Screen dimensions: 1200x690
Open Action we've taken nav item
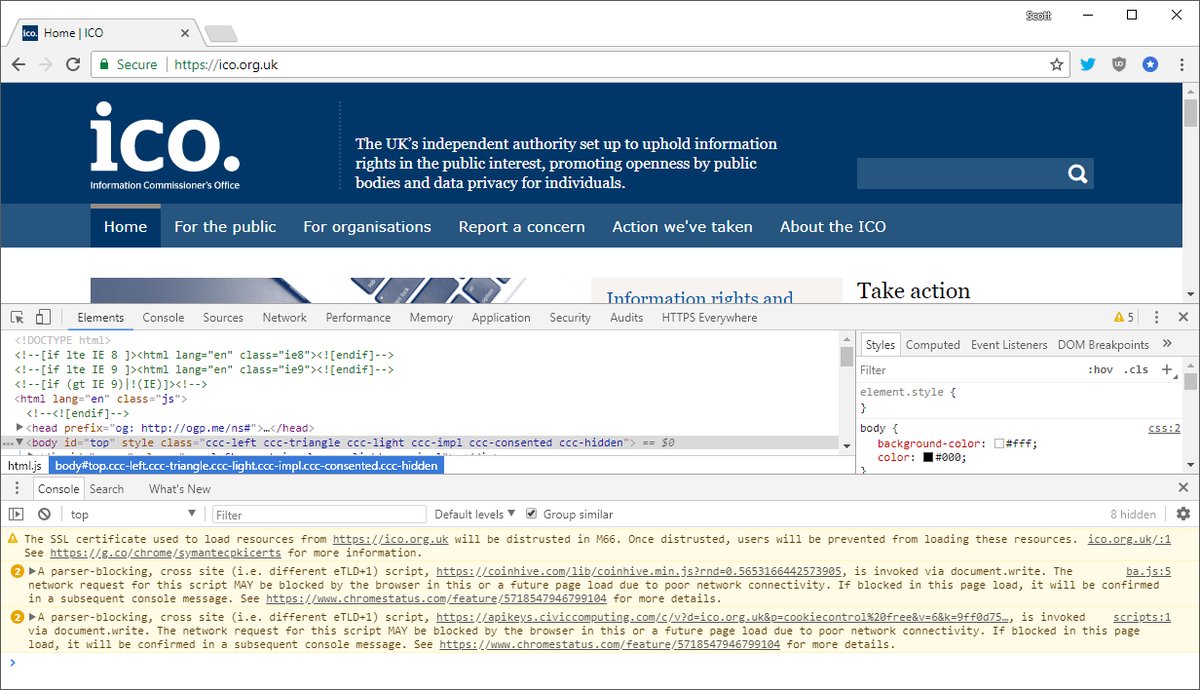pyautogui.click(x=683, y=226)
